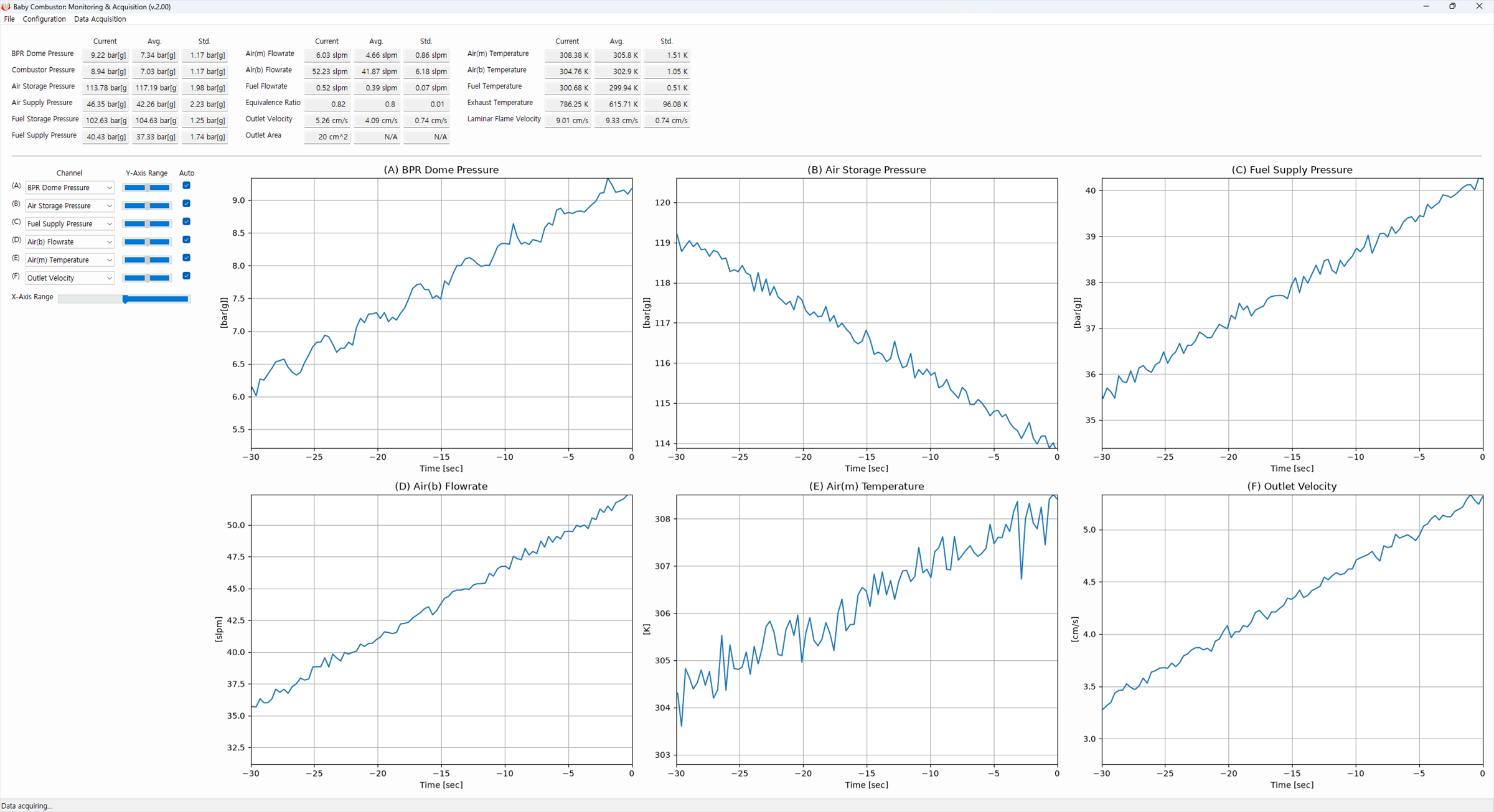The width and height of the screenshot is (1494, 812).
Task: Open the Configuration menu
Action: click(x=44, y=19)
